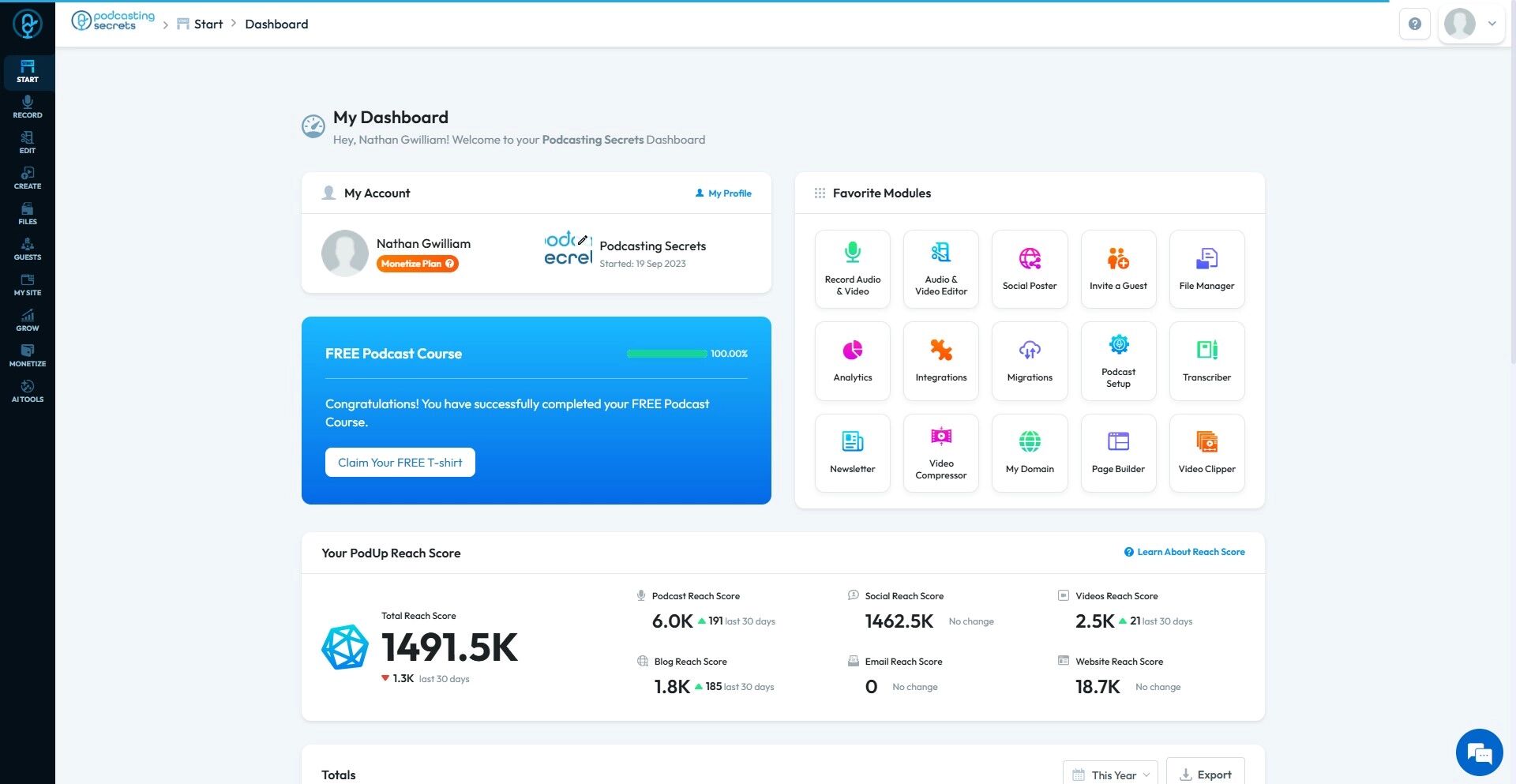
Task: Select Grow in the sidebar
Action: coord(28,320)
